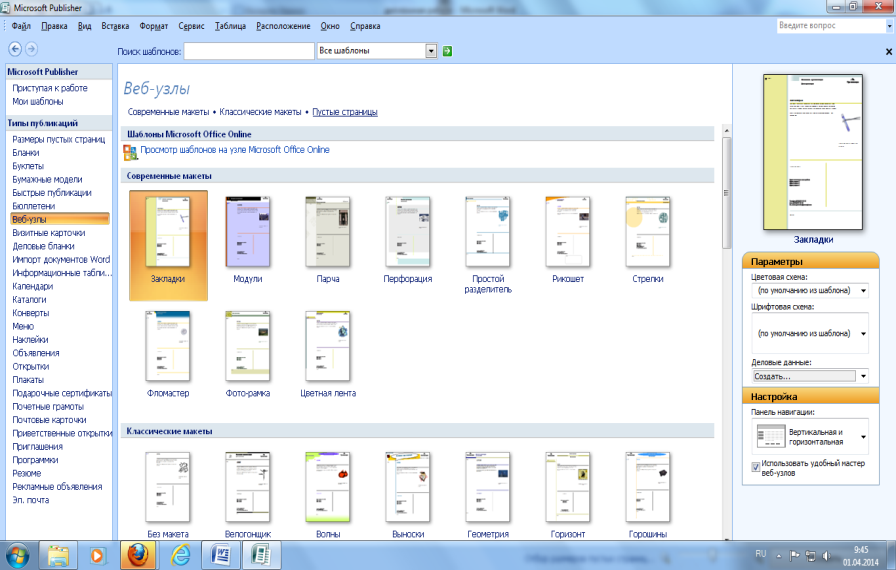Click the template list vertical scrollbar
Screen dimensions: 896x570
(726, 192)
